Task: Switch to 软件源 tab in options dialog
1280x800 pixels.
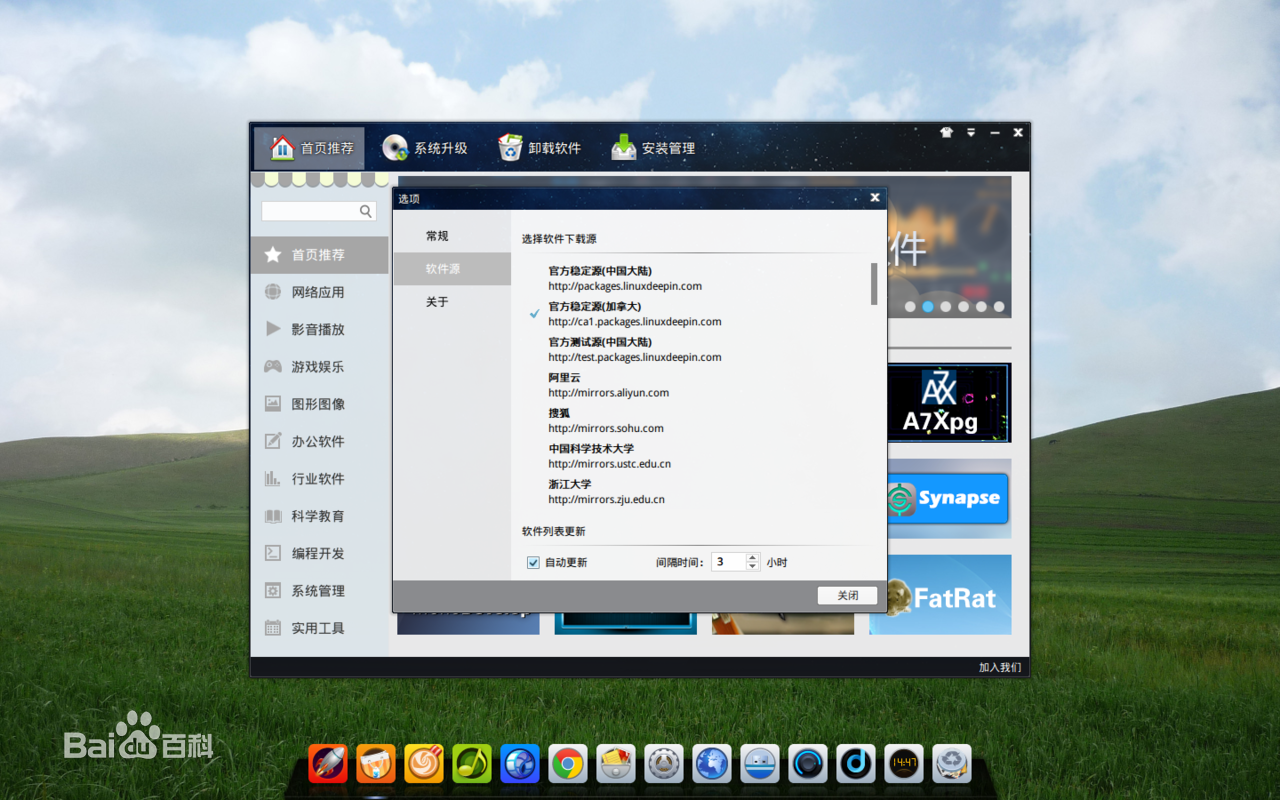Action: click(452, 269)
